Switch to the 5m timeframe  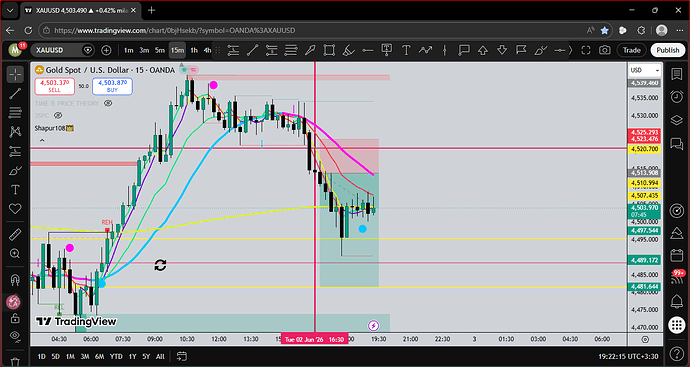click(x=160, y=50)
